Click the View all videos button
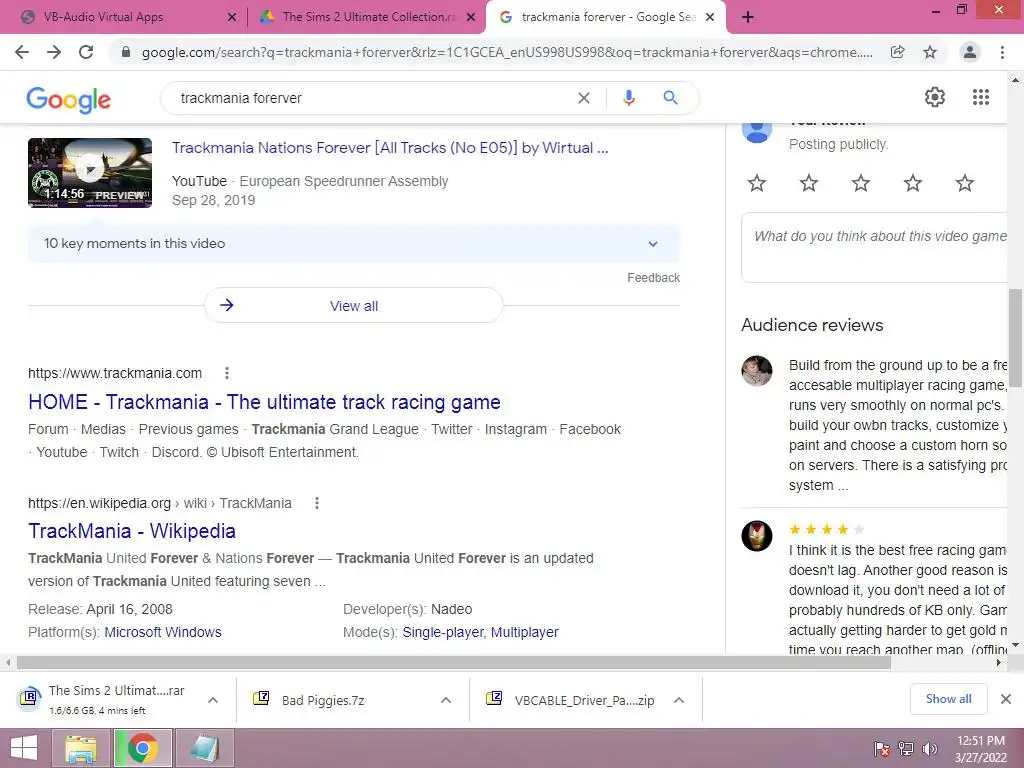Screen dimensions: 1024x768 point(354,306)
